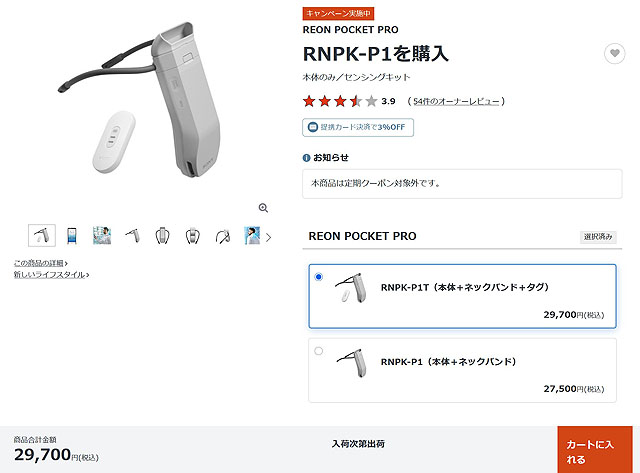The width and height of the screenshot is (640, 473).
Task: Click the キャンペーン実施中 label
Action: click(338, 13)
